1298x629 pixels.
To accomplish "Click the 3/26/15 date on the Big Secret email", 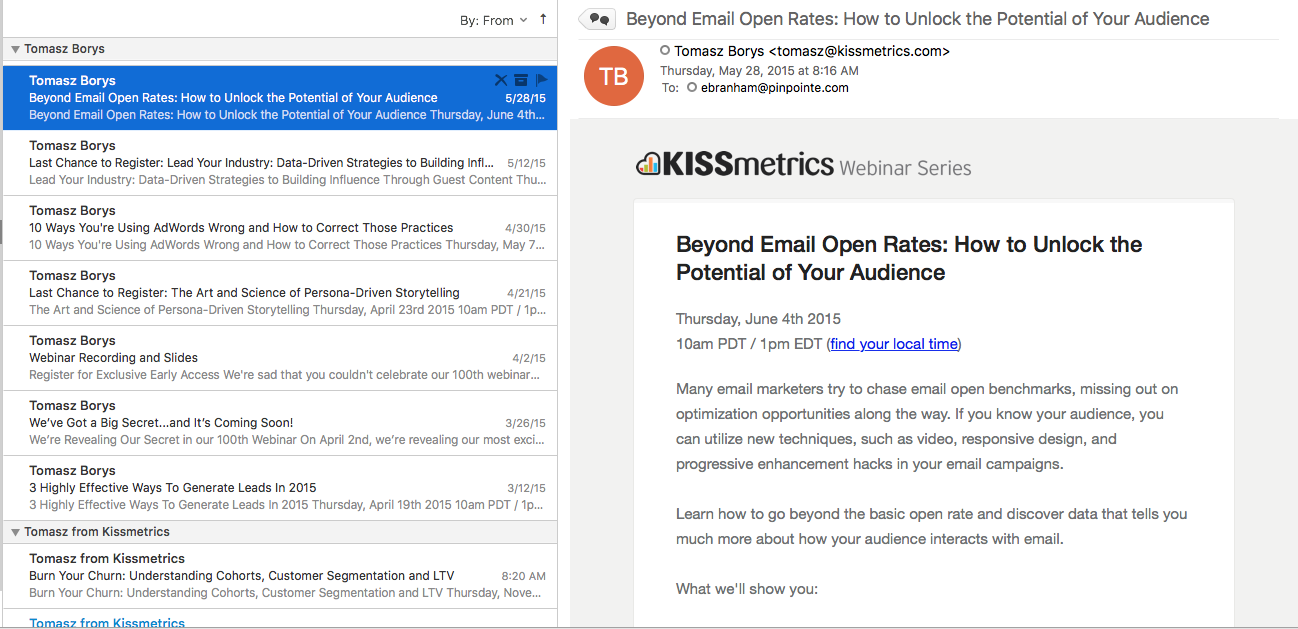I will [x=525, y=423].
